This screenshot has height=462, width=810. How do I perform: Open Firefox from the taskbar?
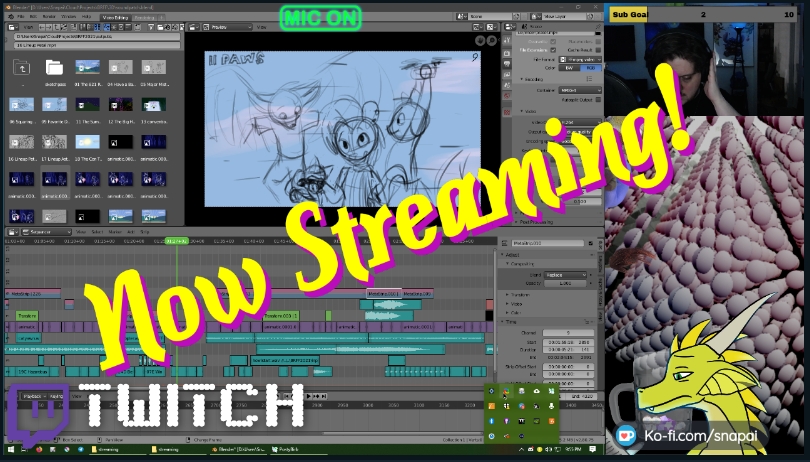tap(39, 450)
